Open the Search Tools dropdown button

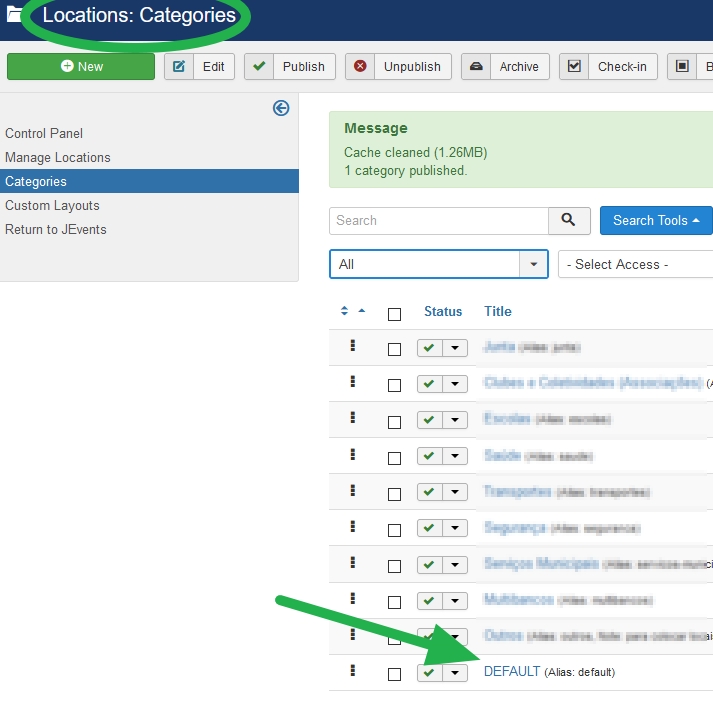click(x=656, y=221)
